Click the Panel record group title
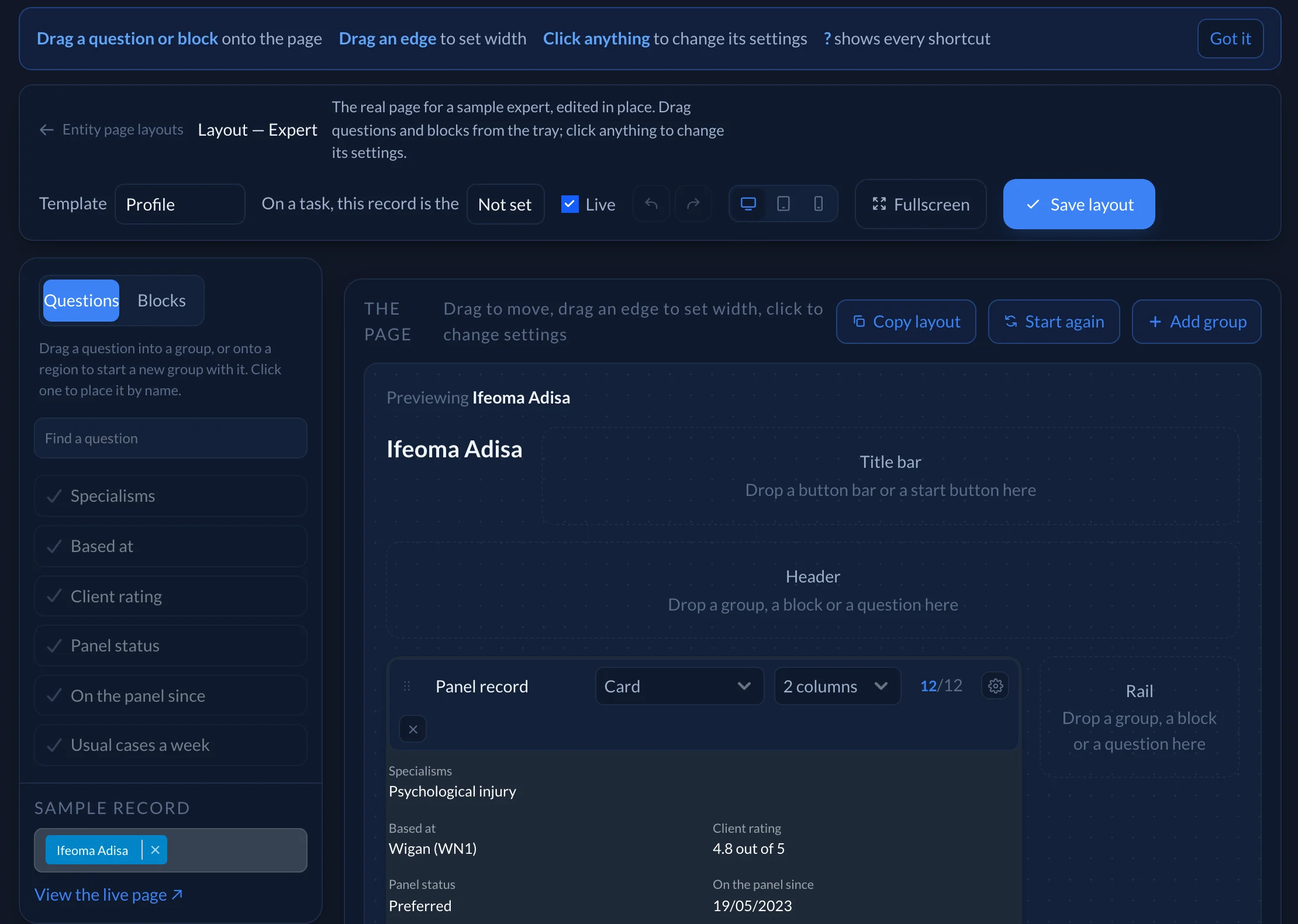 [482, 686]
